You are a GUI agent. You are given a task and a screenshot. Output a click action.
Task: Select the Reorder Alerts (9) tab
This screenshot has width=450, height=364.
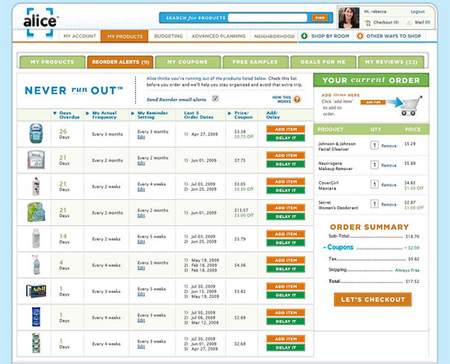click(120, 62)
